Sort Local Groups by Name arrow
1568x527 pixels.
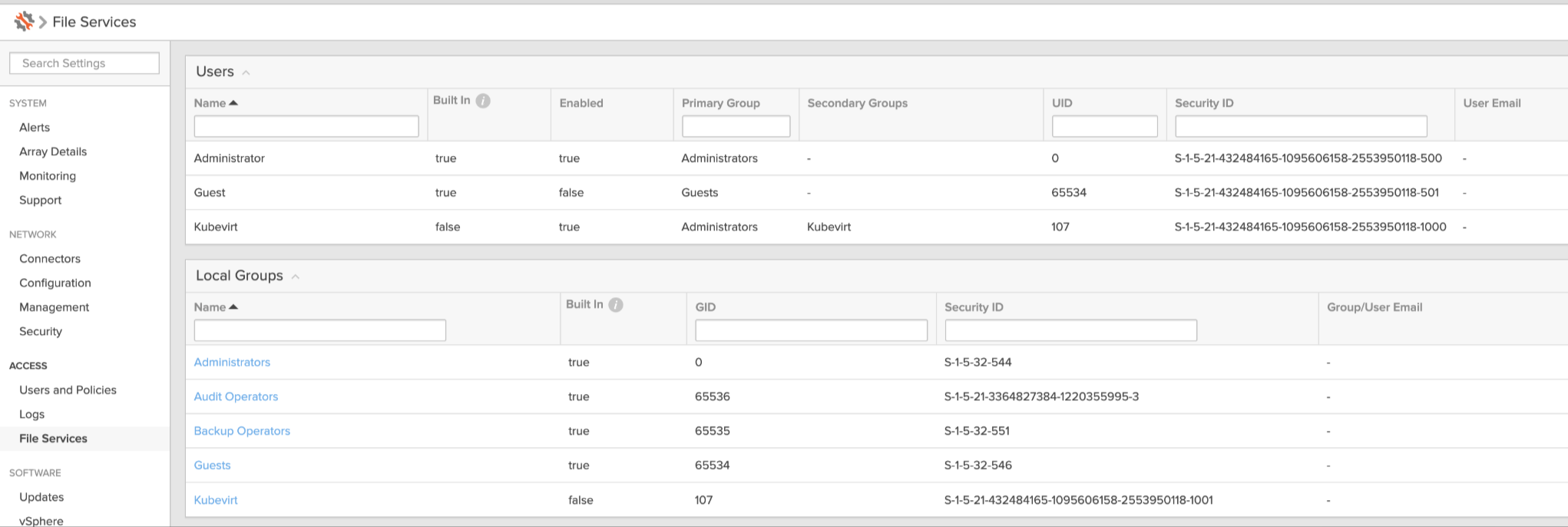(x=233, y=307)
